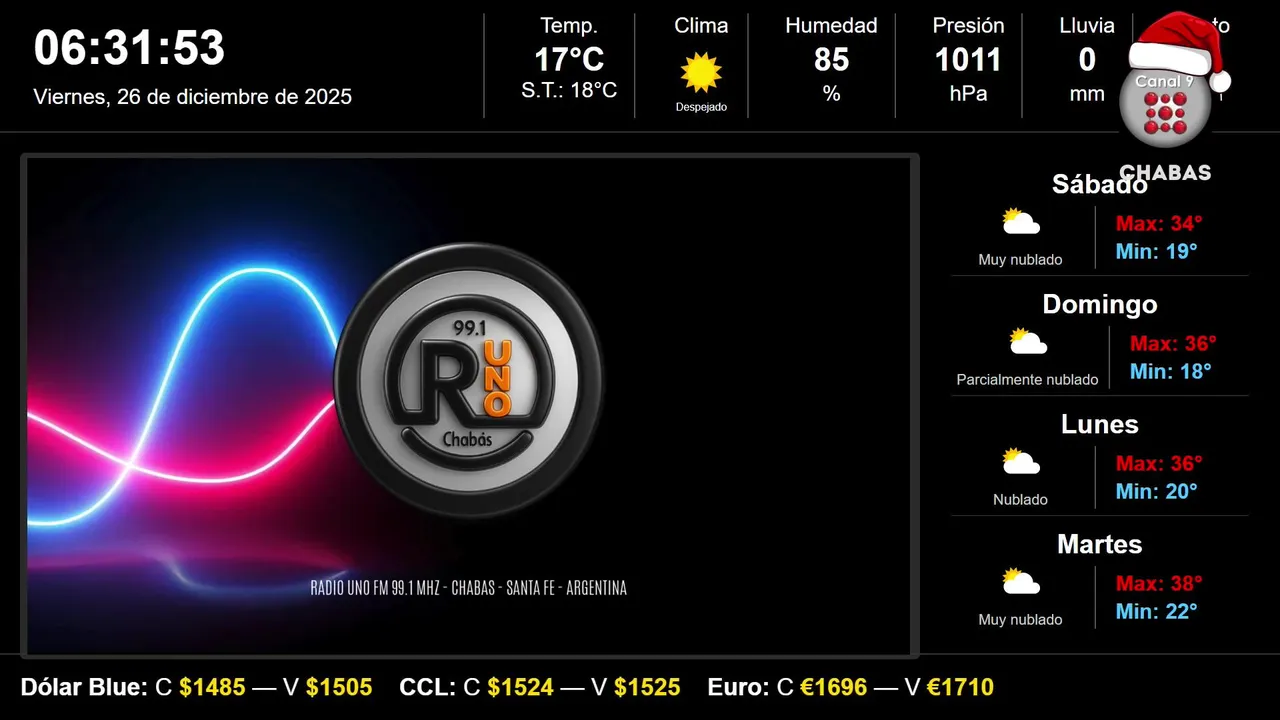Click the Radio Uno 99.1 circular logo
The image size is (1280, 720).
click(468, 381)
